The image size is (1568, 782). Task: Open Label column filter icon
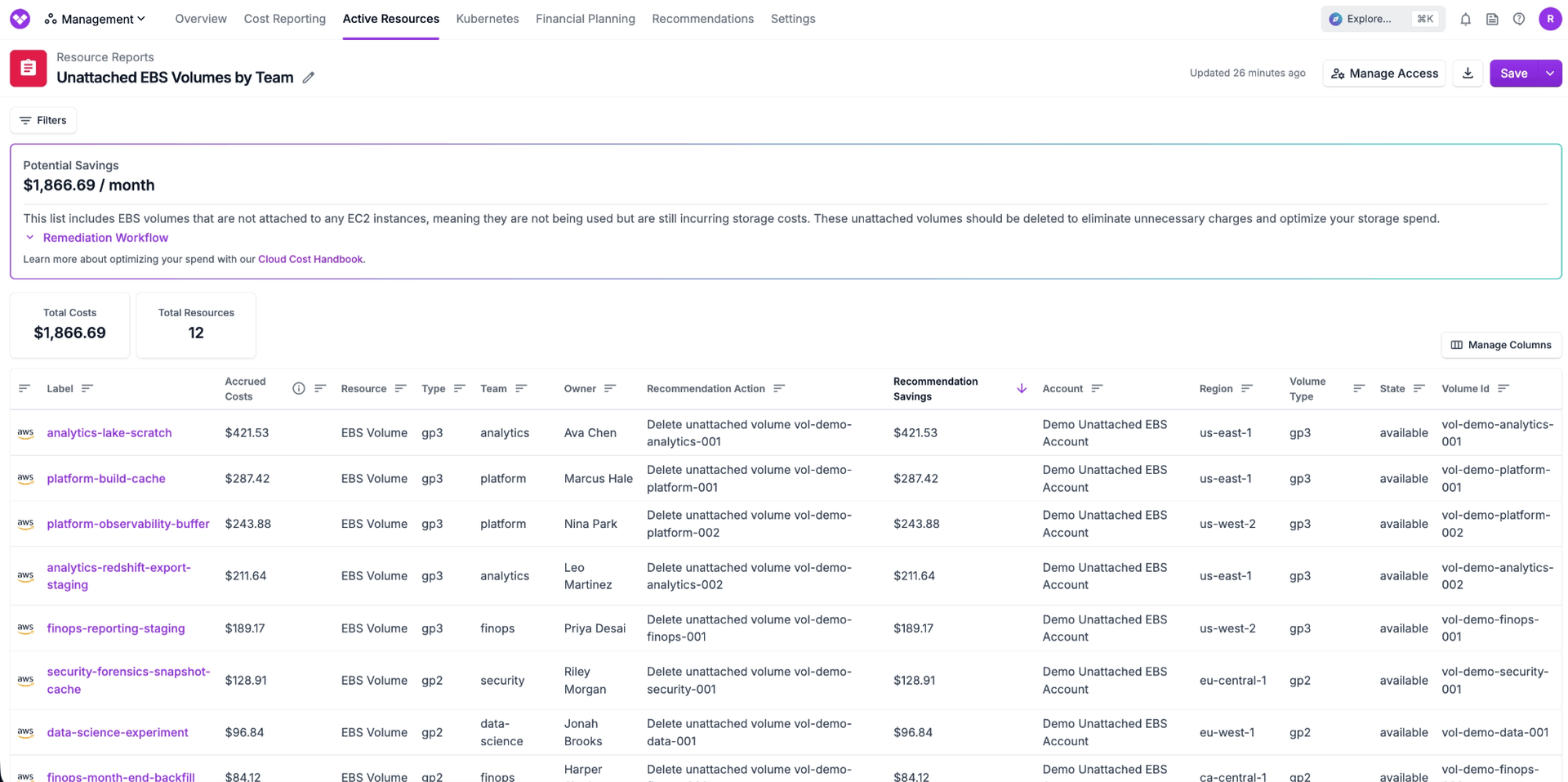[x=87, y=388]
